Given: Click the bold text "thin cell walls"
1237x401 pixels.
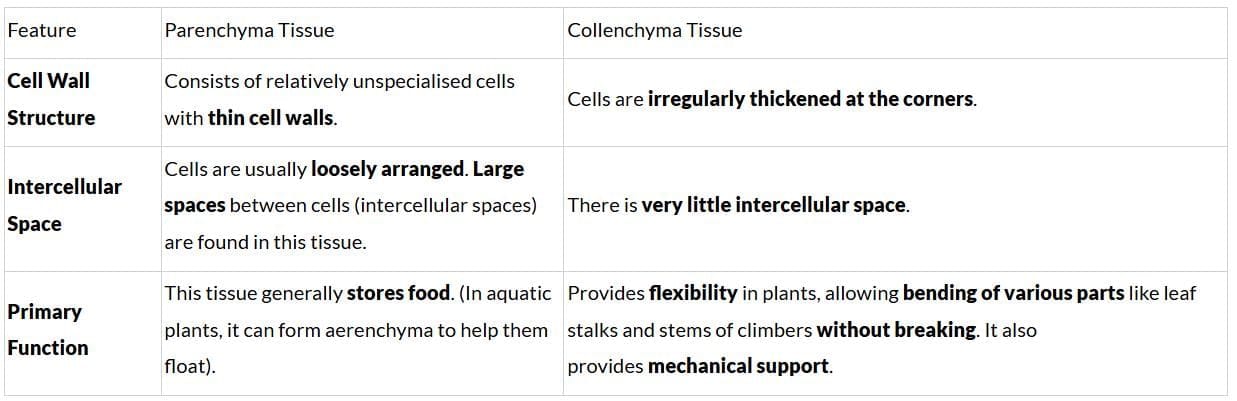Looking at the screenshot, I should coord(271,118).
